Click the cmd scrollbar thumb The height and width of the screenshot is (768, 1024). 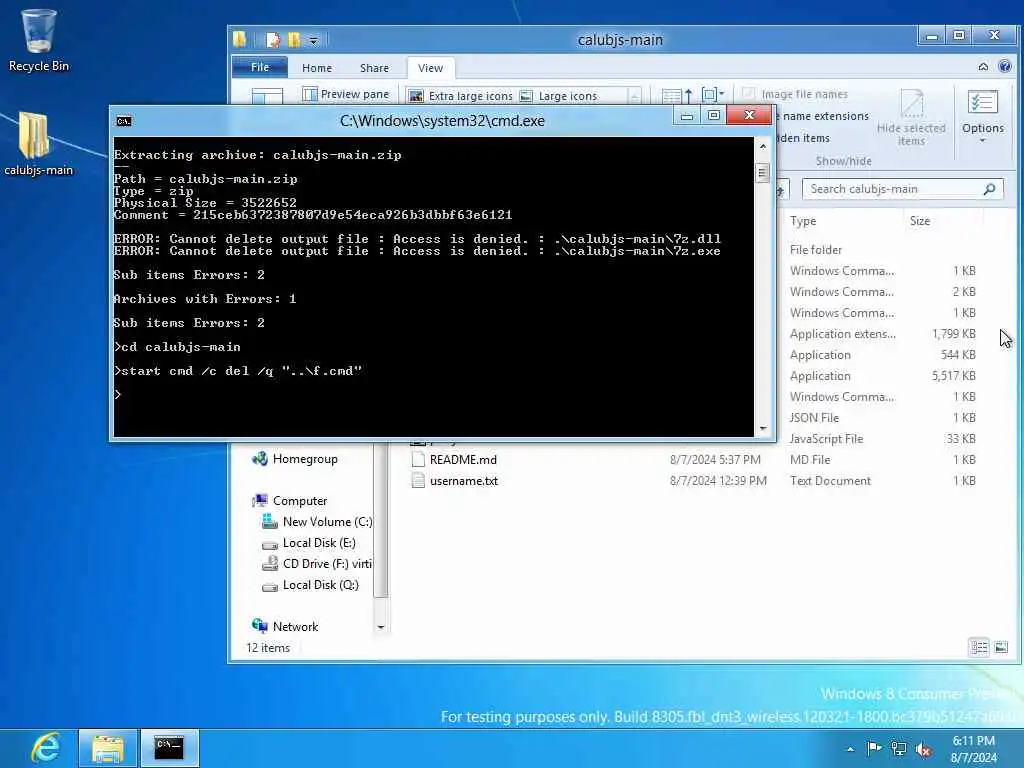click(762, 174)
